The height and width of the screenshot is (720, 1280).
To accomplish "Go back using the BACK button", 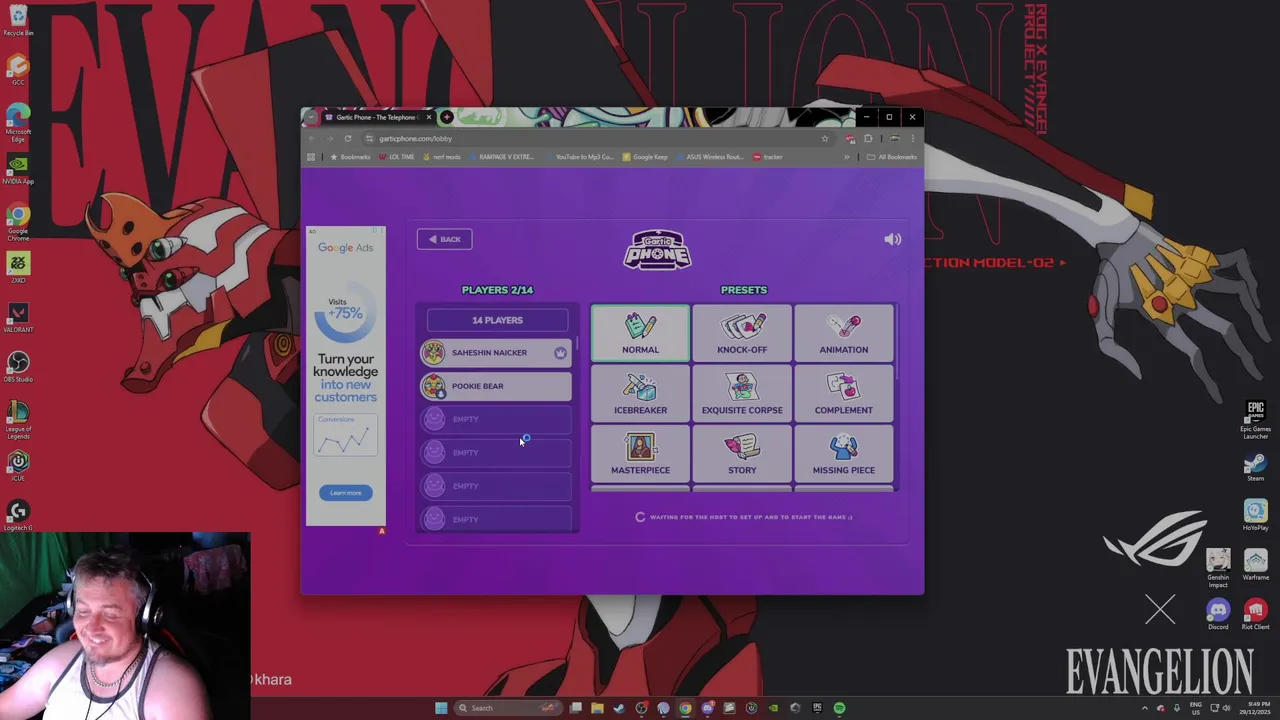I will coord(444,239).
